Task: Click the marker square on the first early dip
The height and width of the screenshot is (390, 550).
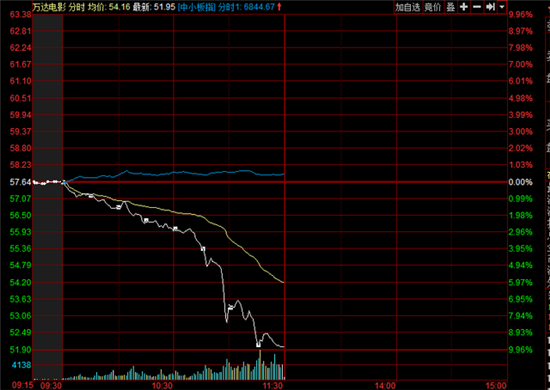Action: click(x=91, y=195)
